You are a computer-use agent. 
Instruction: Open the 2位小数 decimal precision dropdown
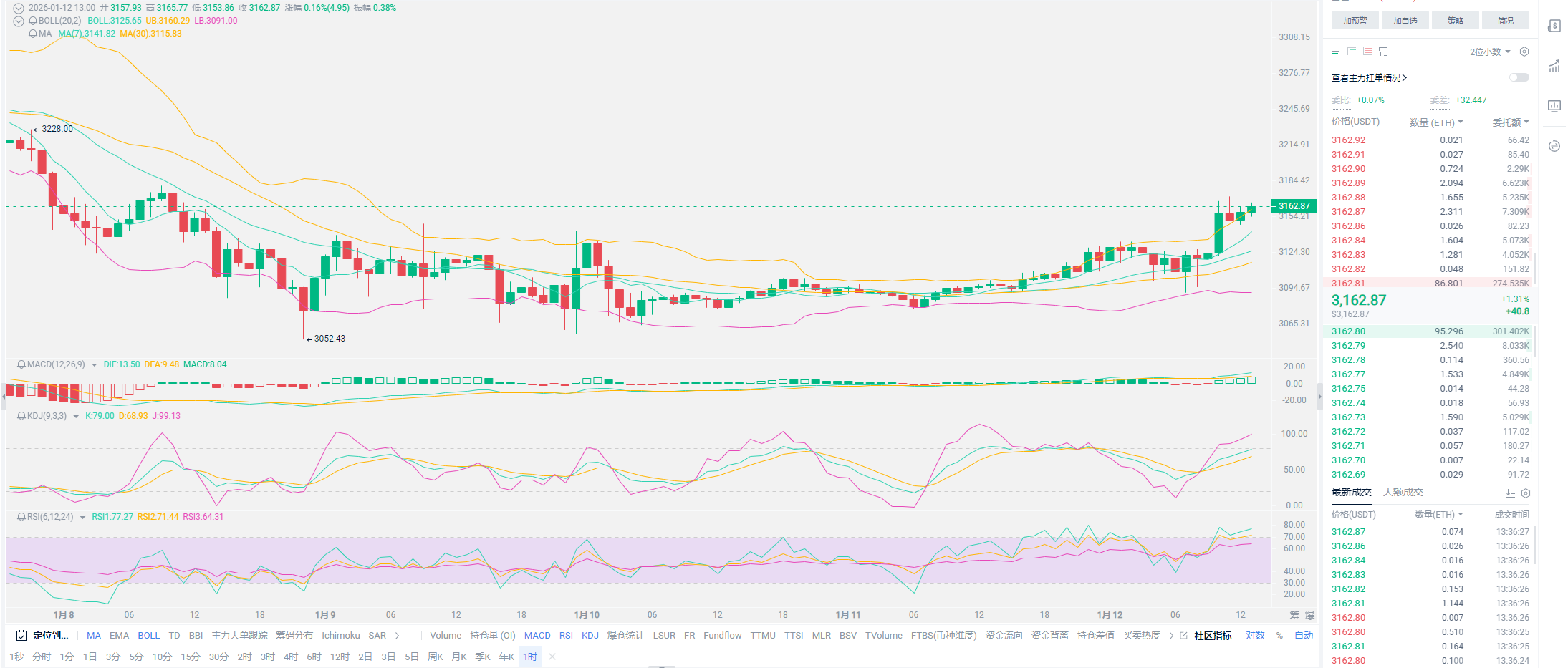click(1490, 52)
